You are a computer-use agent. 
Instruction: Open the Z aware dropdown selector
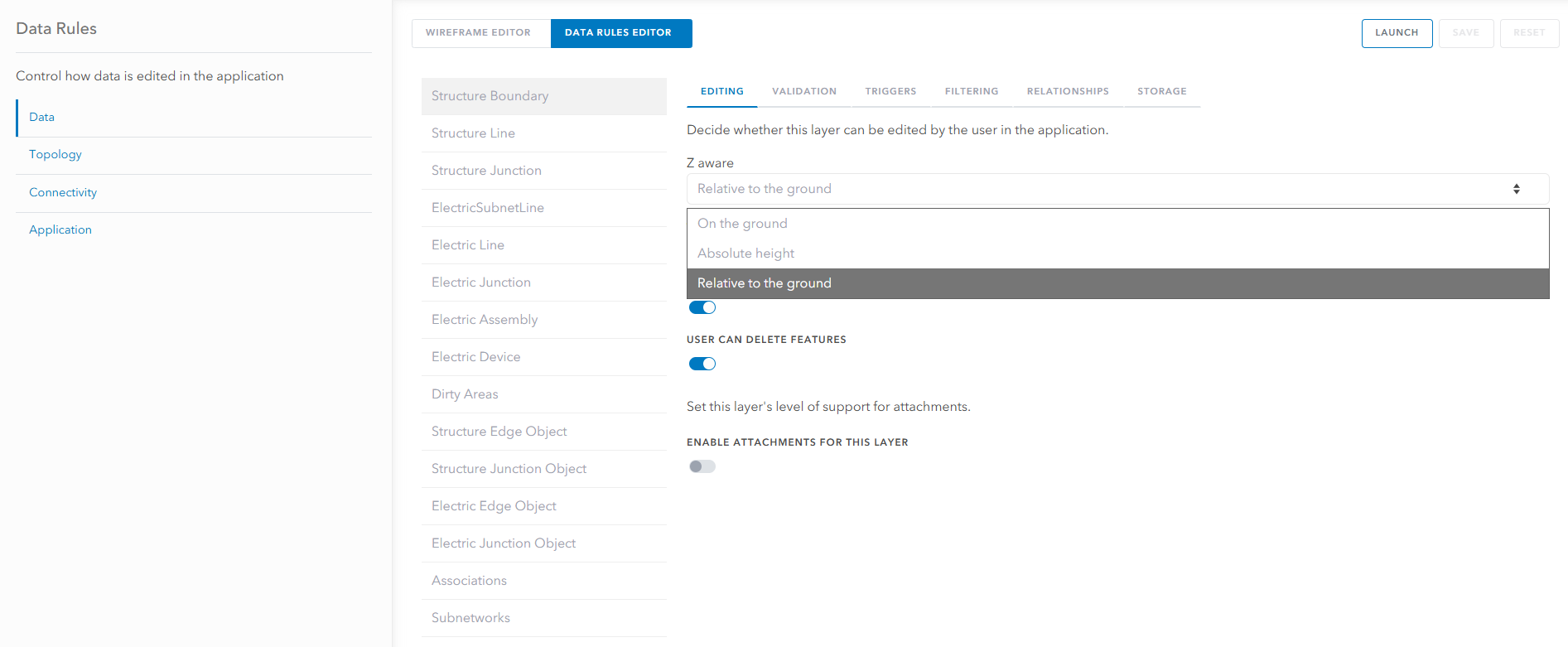tap(1117, 189)
